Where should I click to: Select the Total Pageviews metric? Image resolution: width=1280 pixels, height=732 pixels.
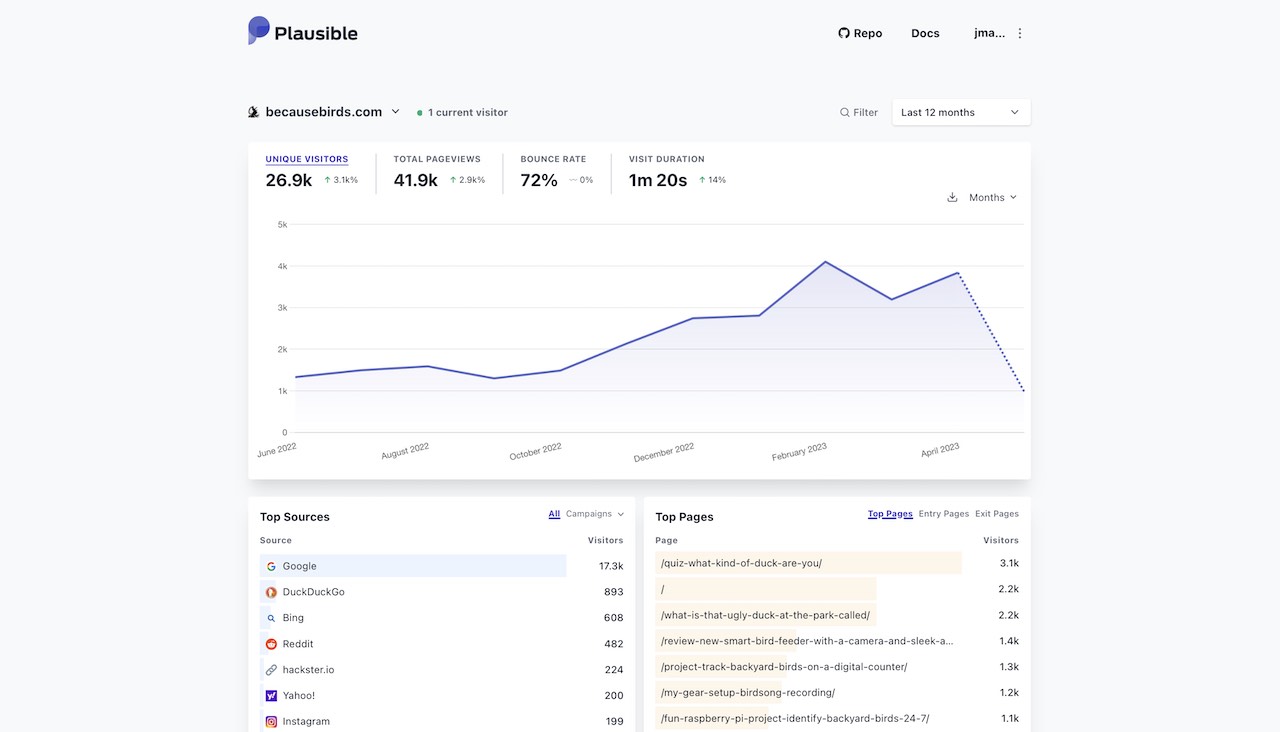[x=439, y=172]
